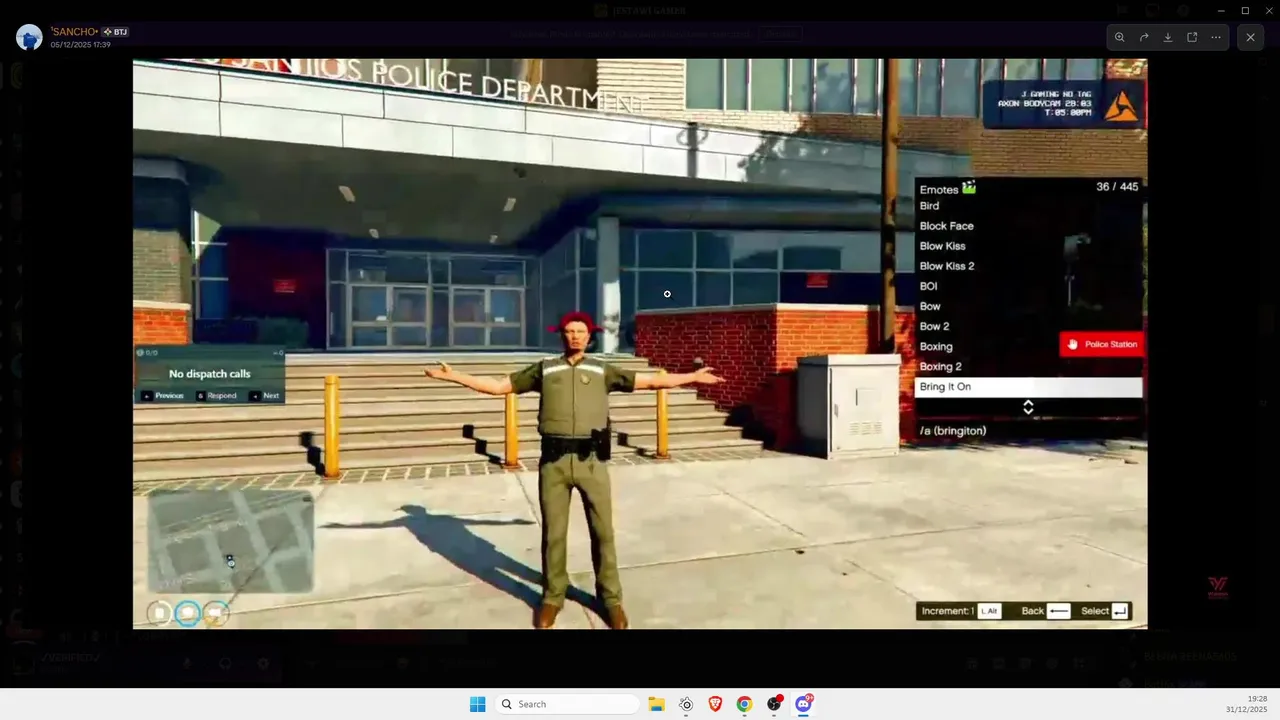Click Previous in the dispatch panel
This screenshot has width=1280, height=720.
(x=163, y=396)
